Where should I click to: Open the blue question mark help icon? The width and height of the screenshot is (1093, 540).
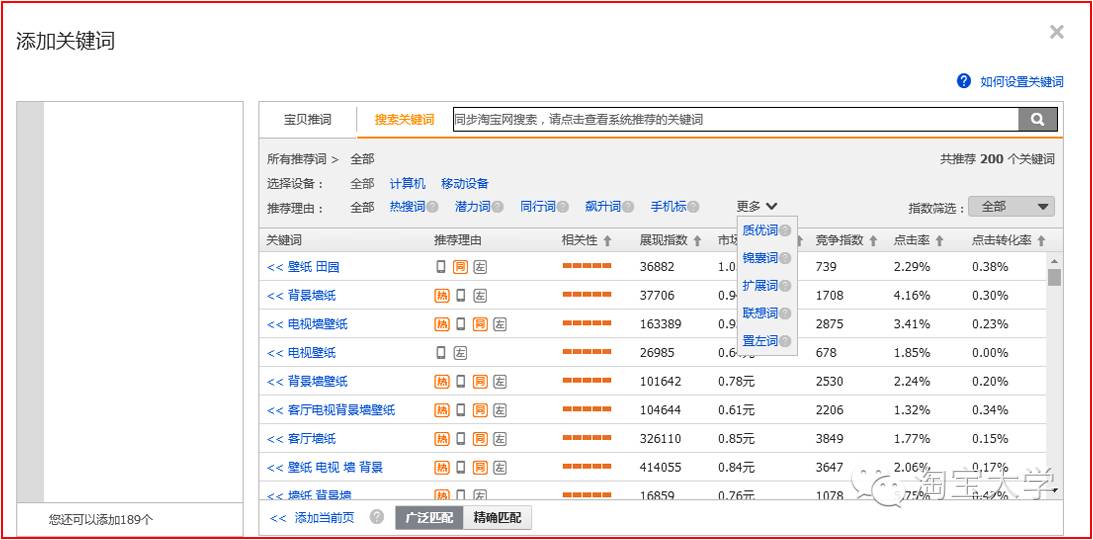[x=964, y=81]
